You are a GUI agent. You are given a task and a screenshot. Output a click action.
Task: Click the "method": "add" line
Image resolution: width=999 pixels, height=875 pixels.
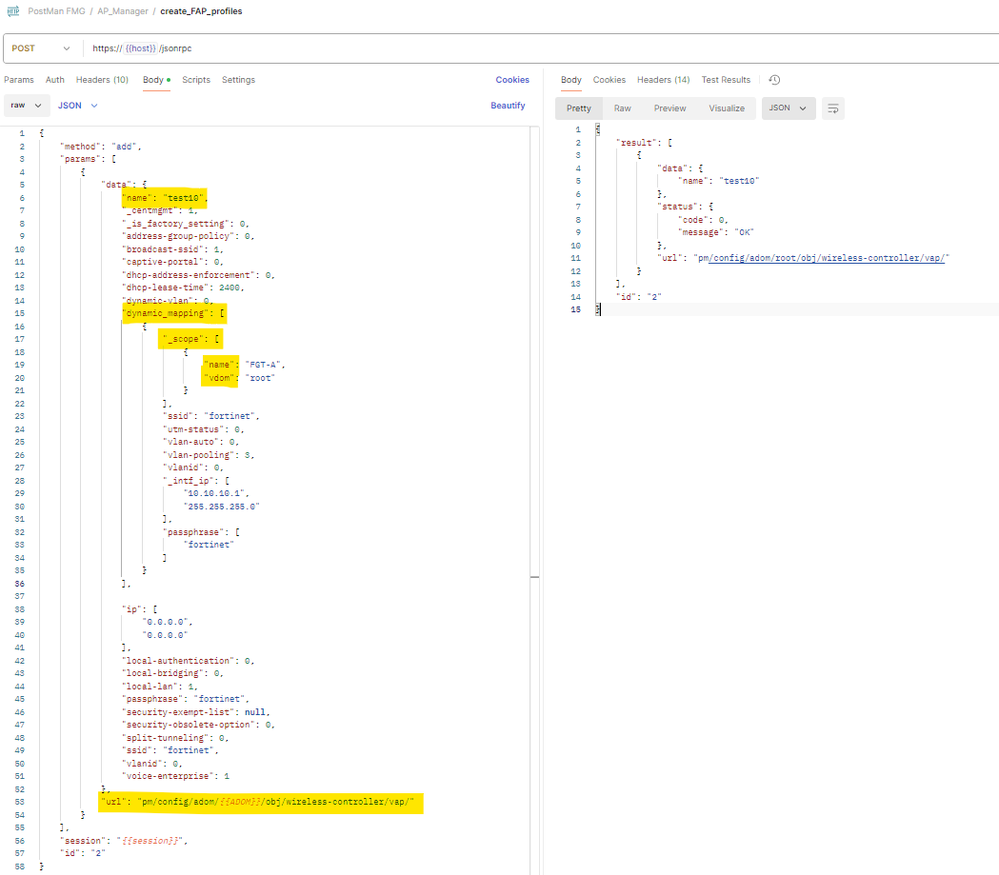(101, 147)
